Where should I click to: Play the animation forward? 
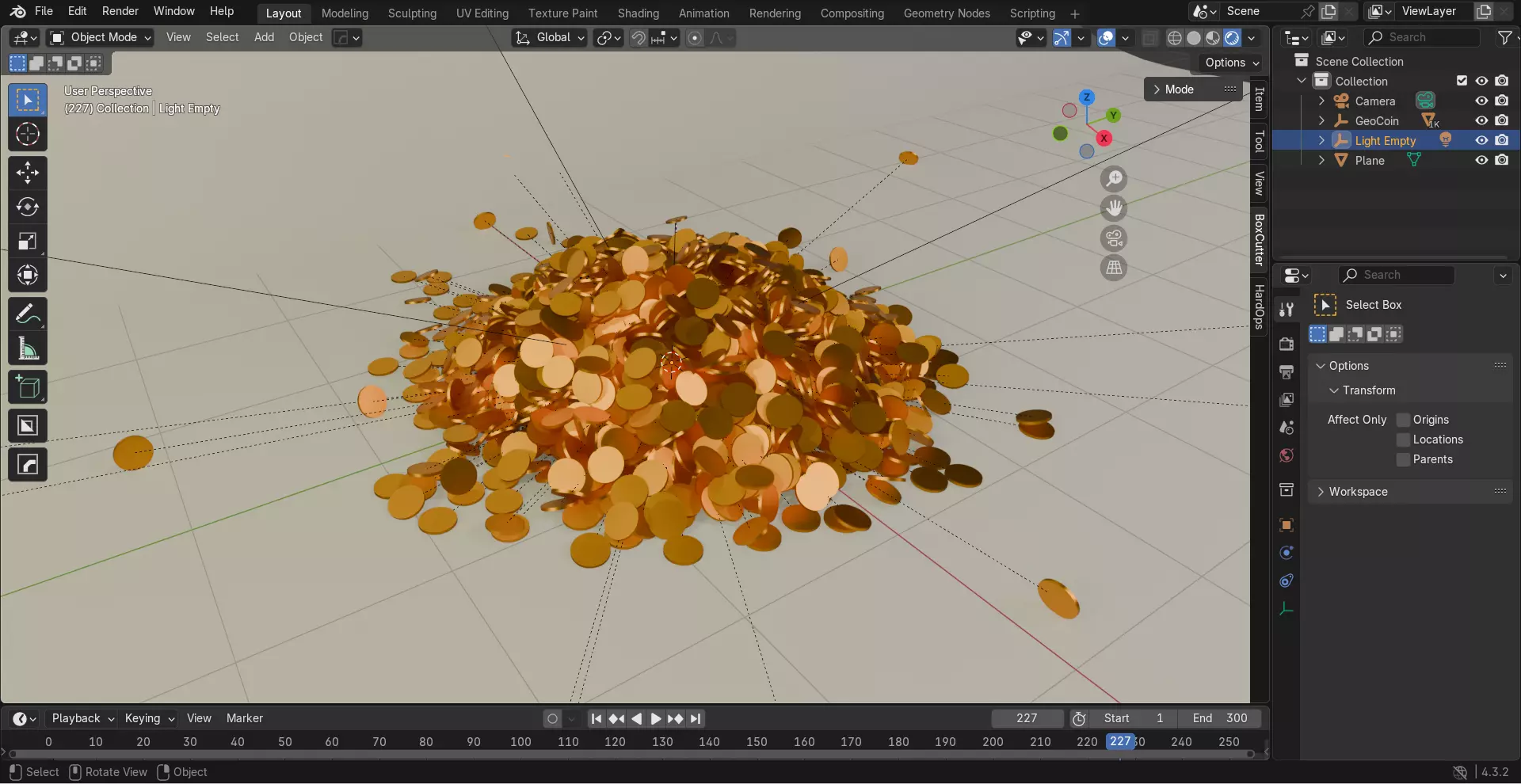click(x=656, y=718)
